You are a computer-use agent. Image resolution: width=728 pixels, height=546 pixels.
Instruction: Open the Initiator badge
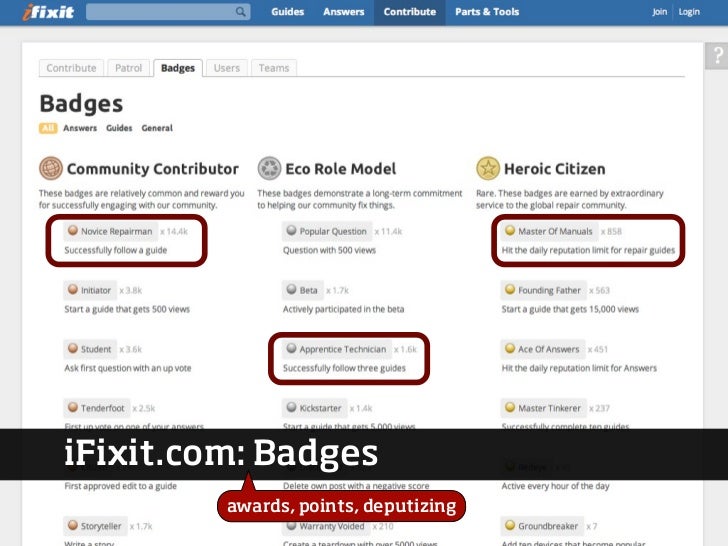coord(90,290)
